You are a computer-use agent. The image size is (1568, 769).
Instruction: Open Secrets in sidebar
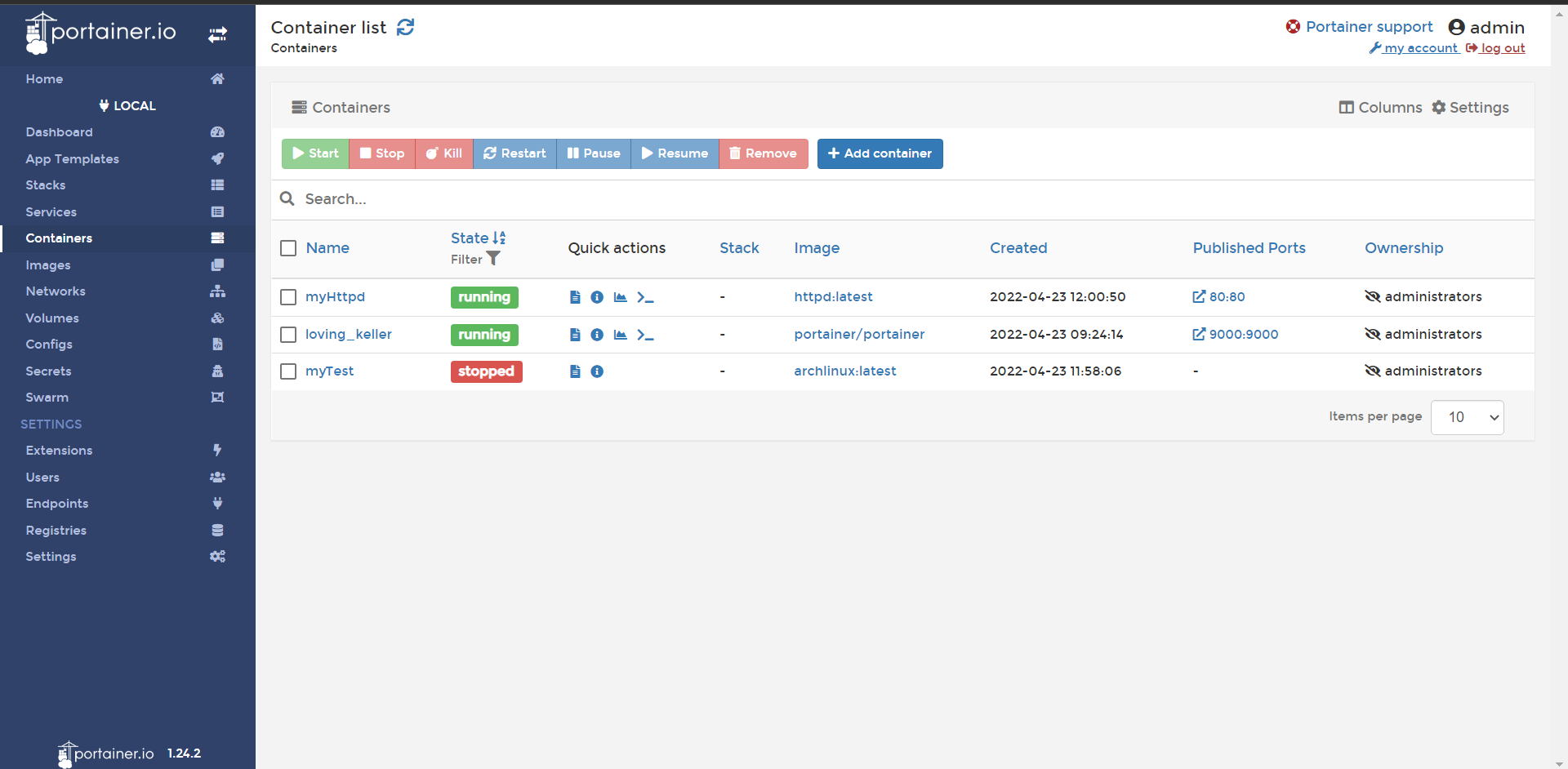point(127,371)
